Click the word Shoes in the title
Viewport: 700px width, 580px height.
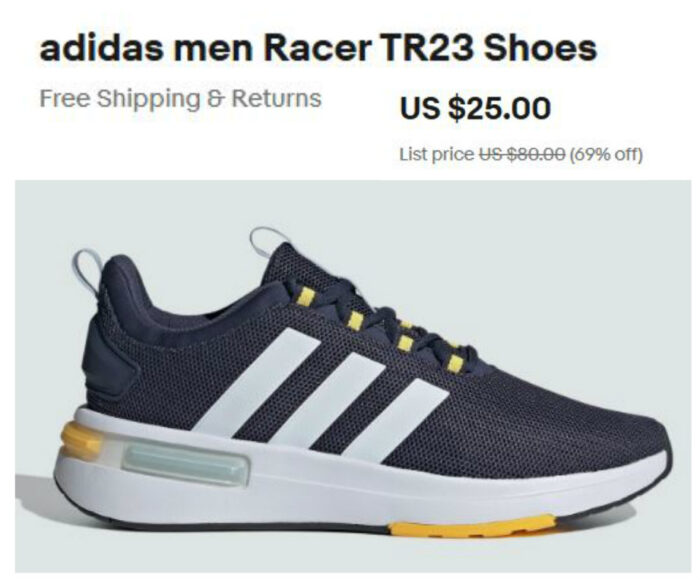coord(540,48)
